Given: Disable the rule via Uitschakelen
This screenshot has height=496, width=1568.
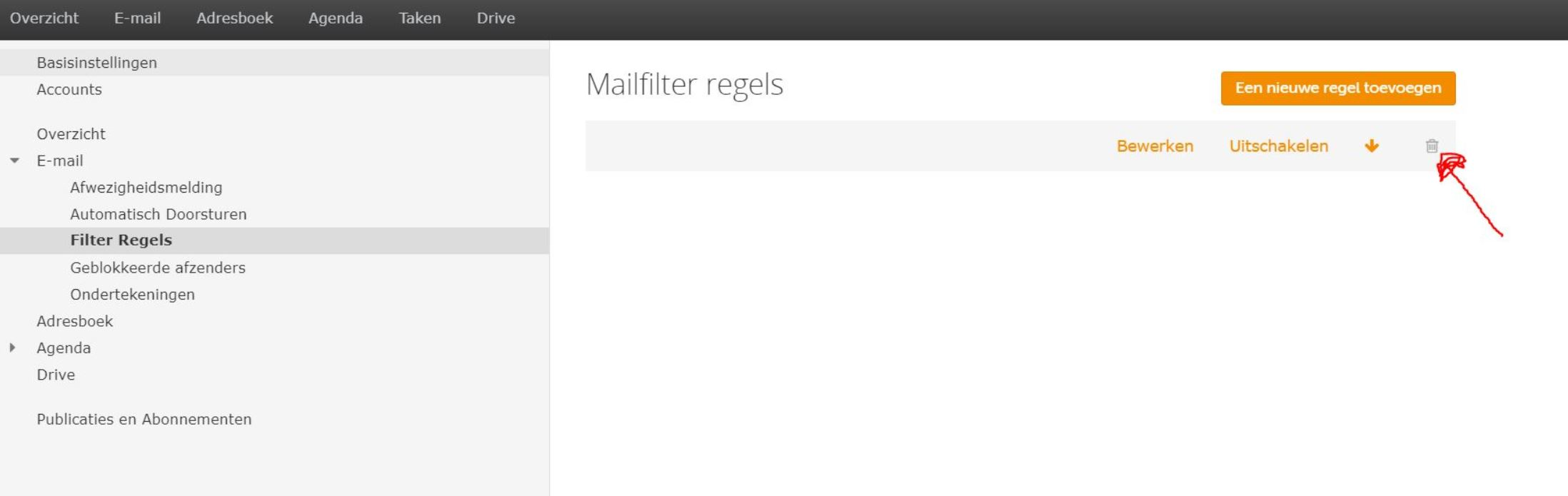Looking at the screenshot, I should click(x=1278, y=146).
